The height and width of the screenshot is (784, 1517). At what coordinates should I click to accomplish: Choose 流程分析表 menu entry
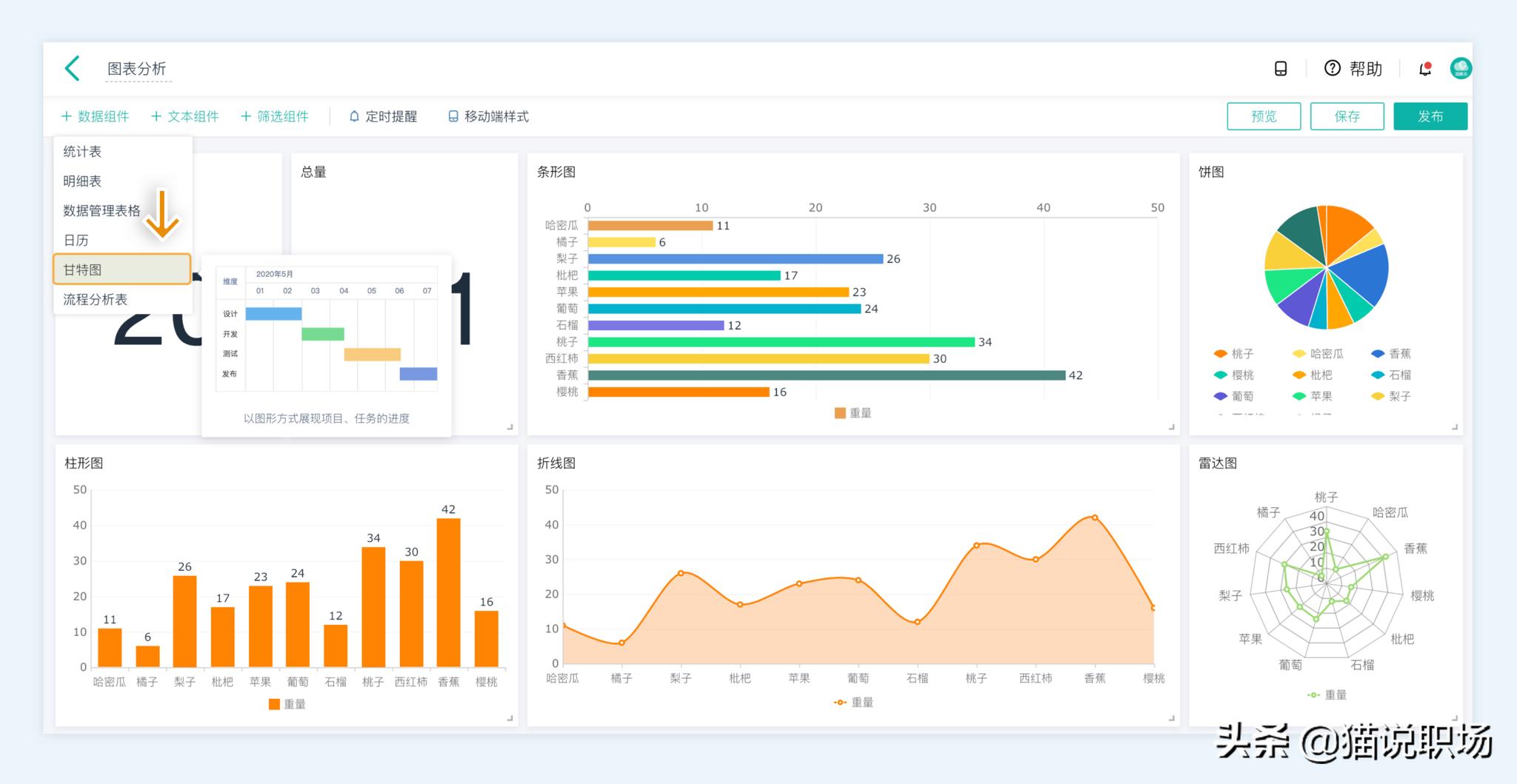96,299
